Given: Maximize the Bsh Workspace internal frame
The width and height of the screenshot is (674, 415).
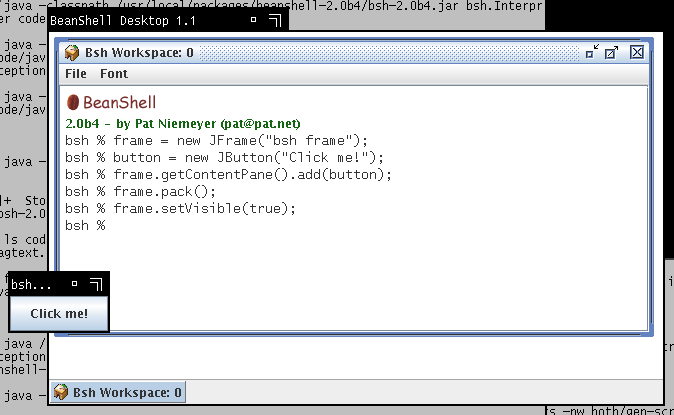Looking at the screenshot, I should pyautogui.click(x=612, y=52).
